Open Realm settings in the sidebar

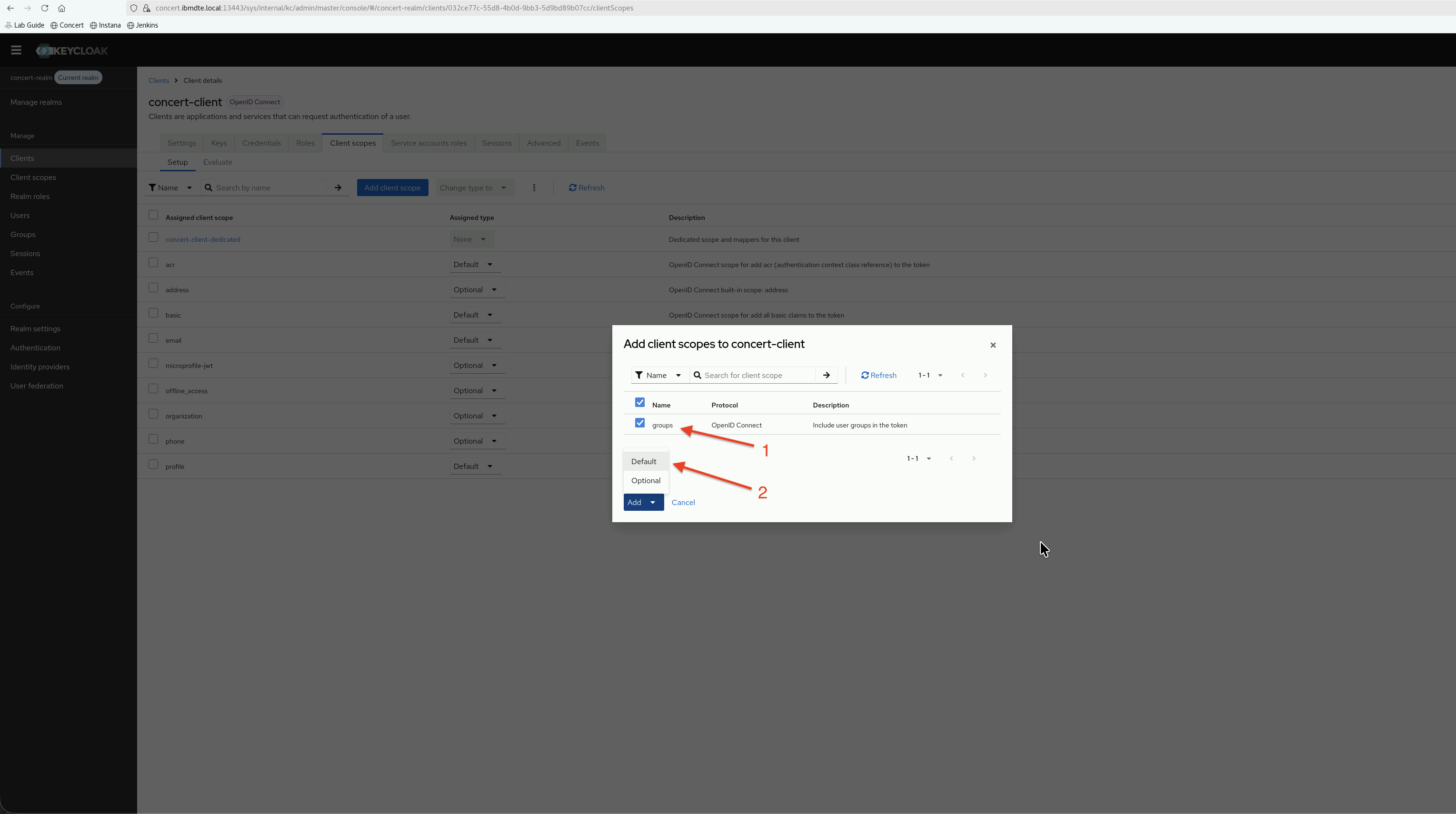[x=35, y=328]
